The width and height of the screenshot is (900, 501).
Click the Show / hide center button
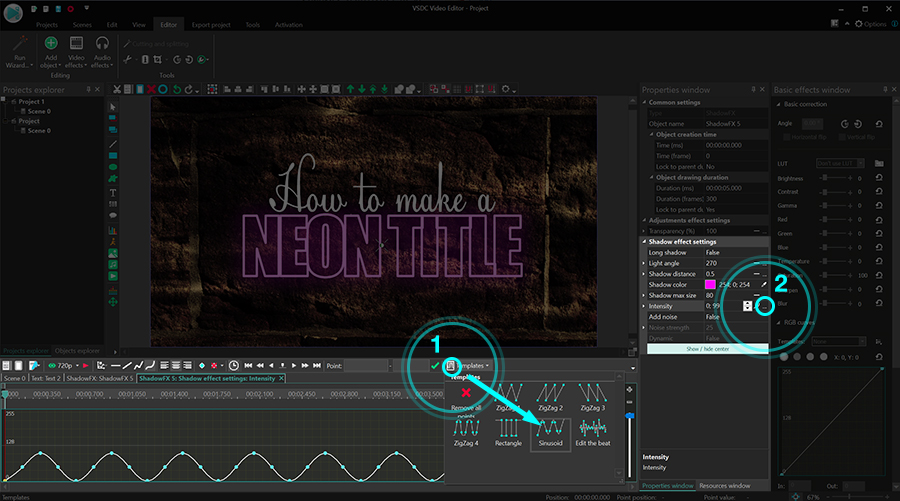(706, 349)
